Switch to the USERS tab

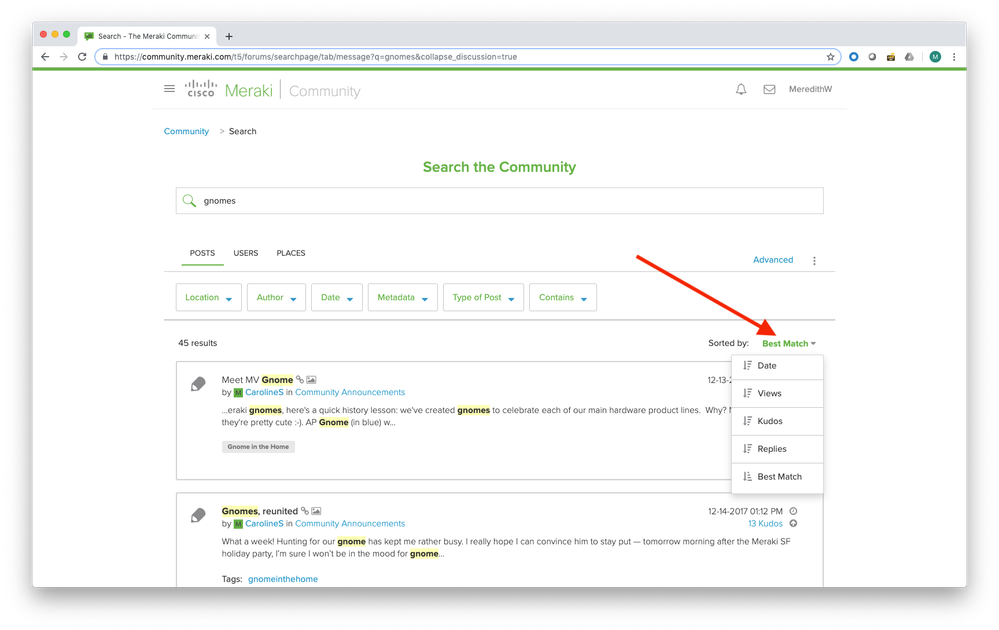245,253
